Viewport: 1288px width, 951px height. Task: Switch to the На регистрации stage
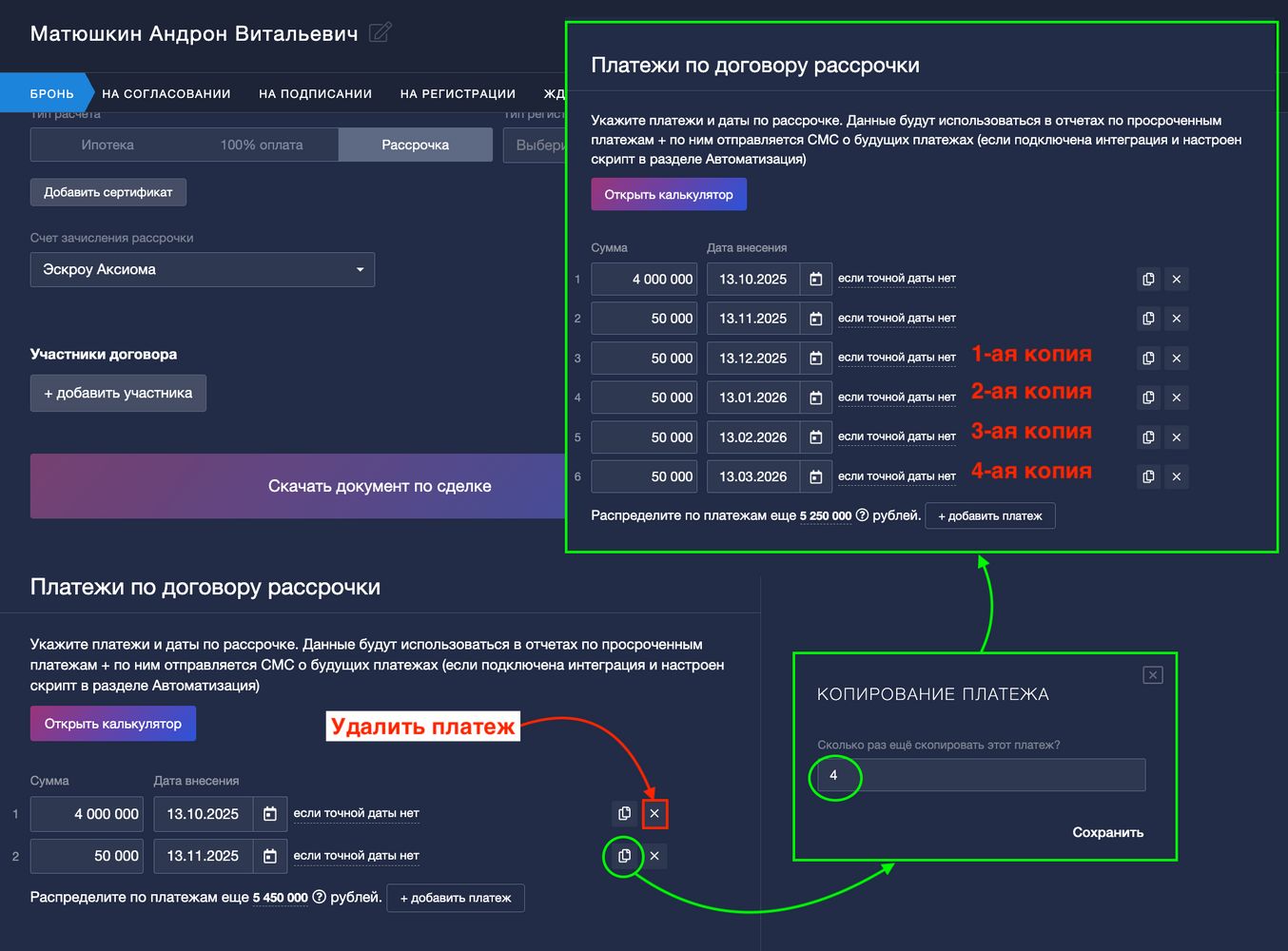click(458, 93)
